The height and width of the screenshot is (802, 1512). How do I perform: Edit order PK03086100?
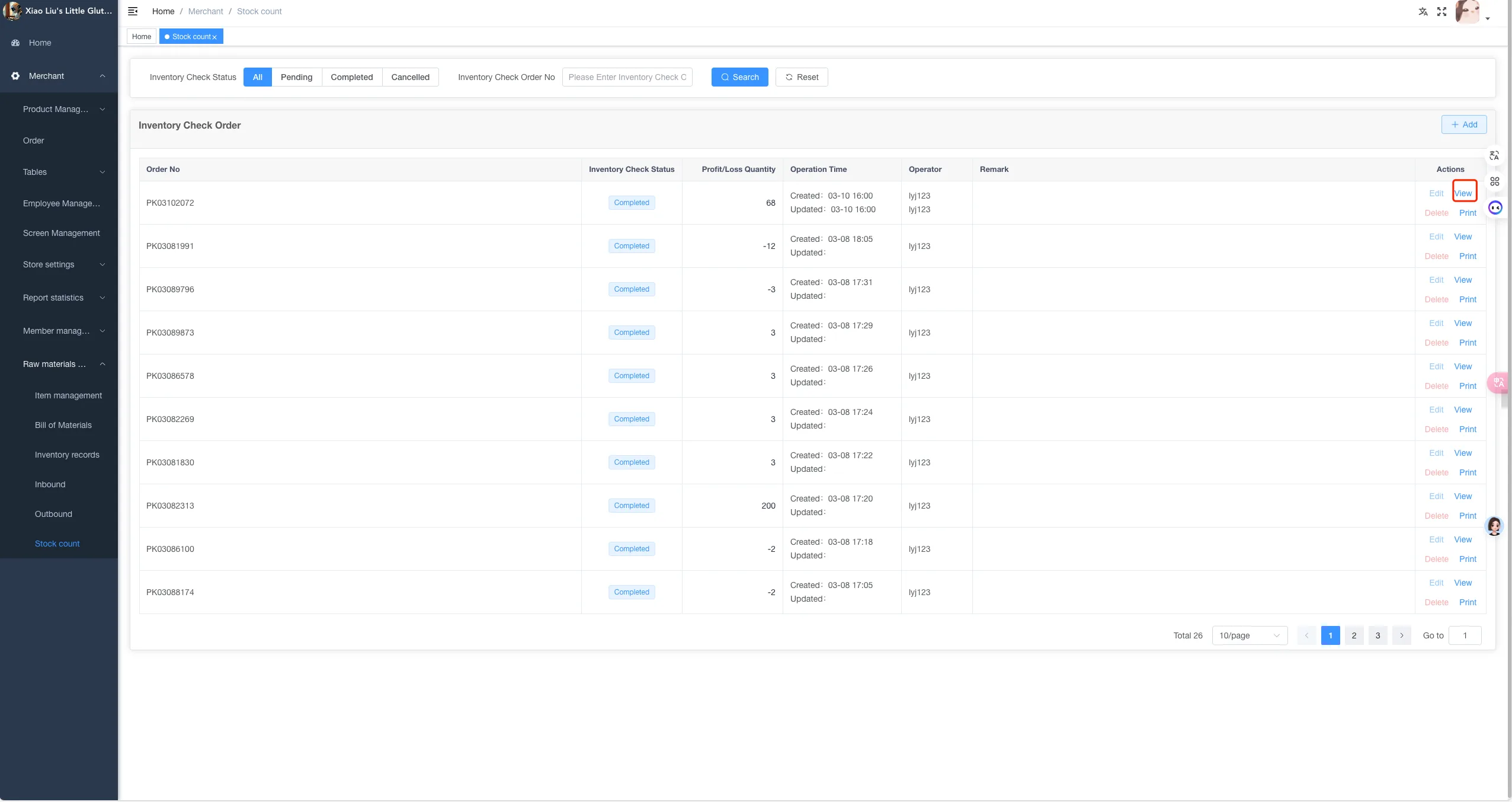(1436, 539)
